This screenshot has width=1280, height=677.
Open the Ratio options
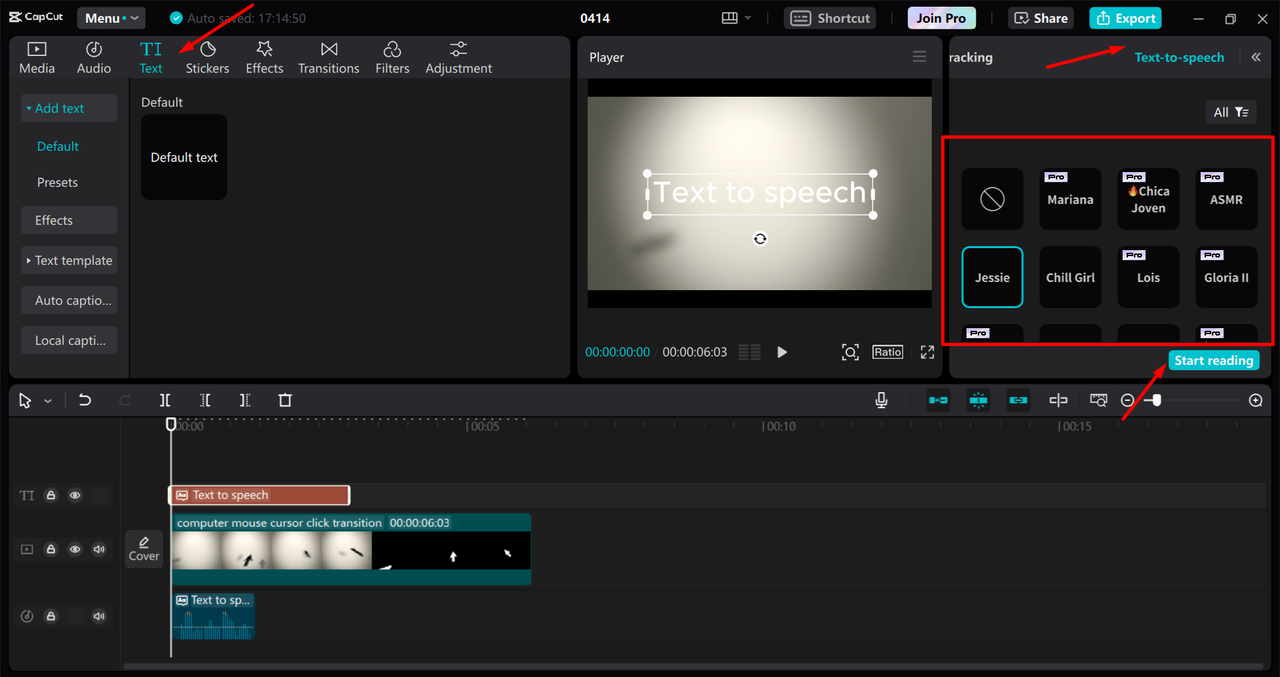pyautogui.click(x=887, y=352)
